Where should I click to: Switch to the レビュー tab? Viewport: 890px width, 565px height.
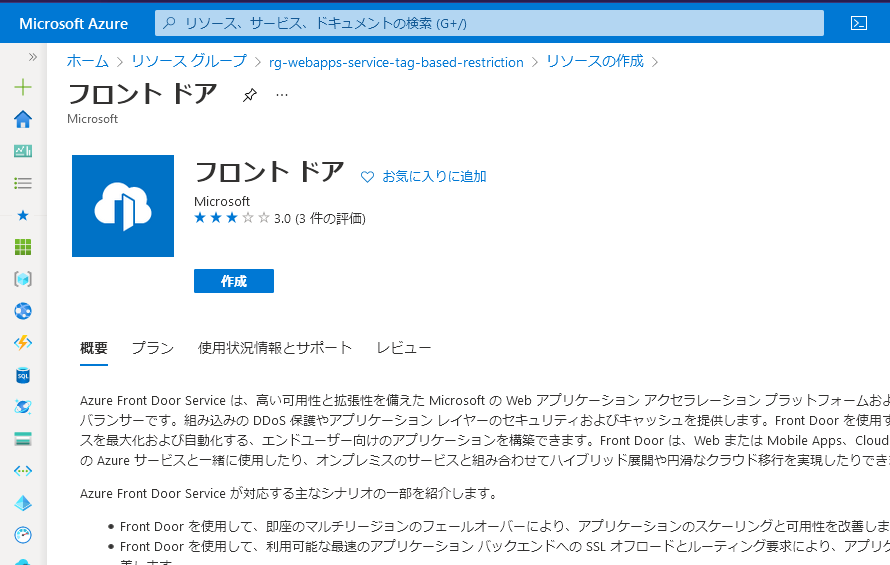coord(404,348)
